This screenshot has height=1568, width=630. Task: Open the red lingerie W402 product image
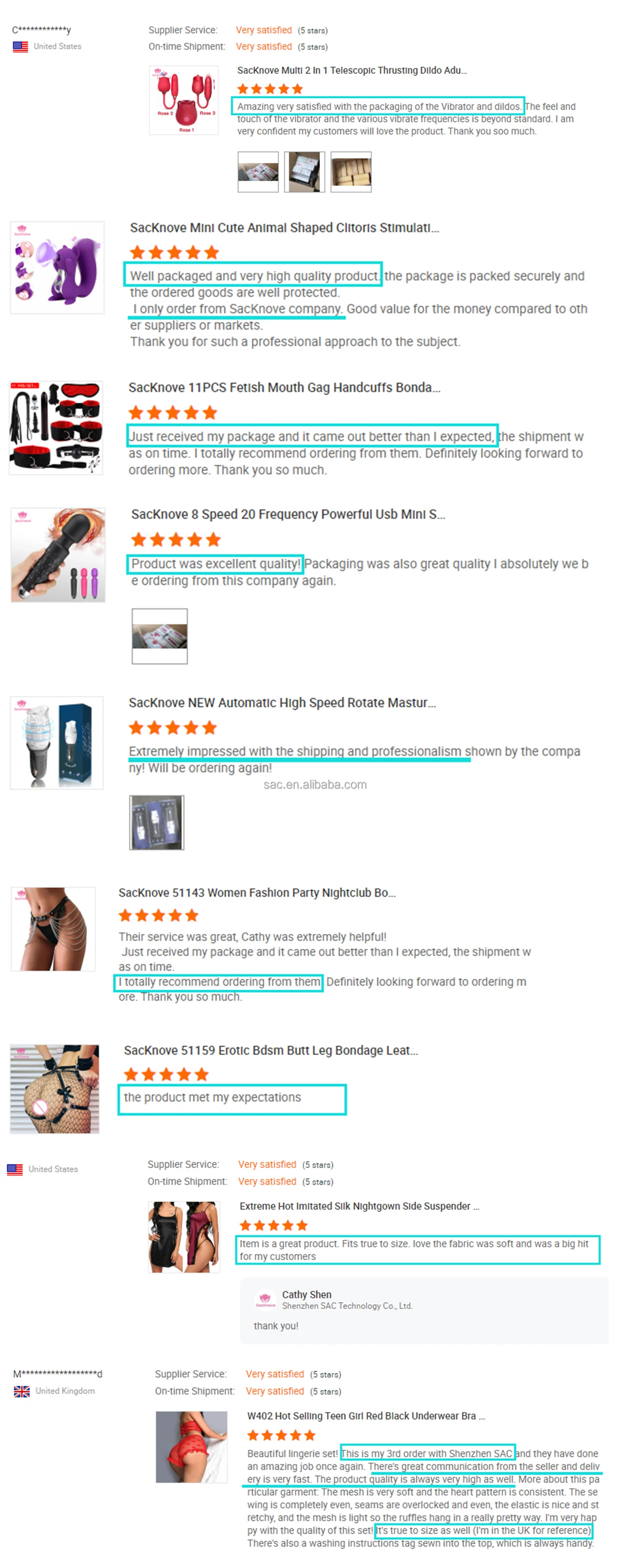(192, 1446)
